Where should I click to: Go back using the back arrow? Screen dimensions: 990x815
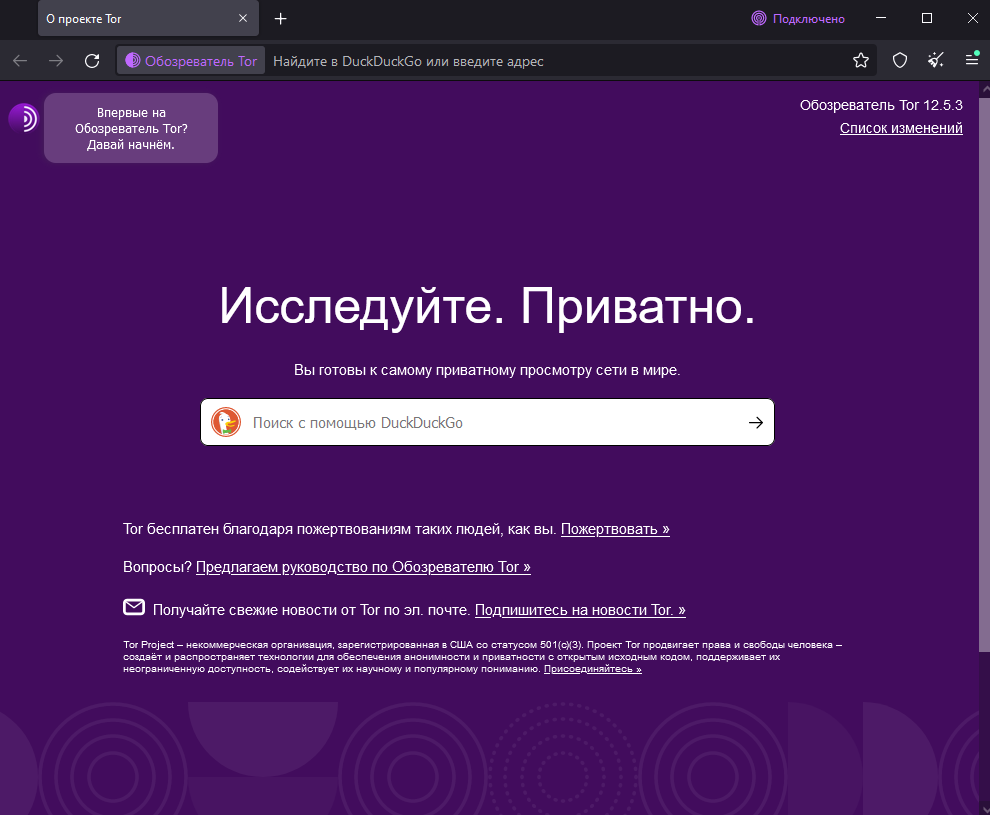20,61
